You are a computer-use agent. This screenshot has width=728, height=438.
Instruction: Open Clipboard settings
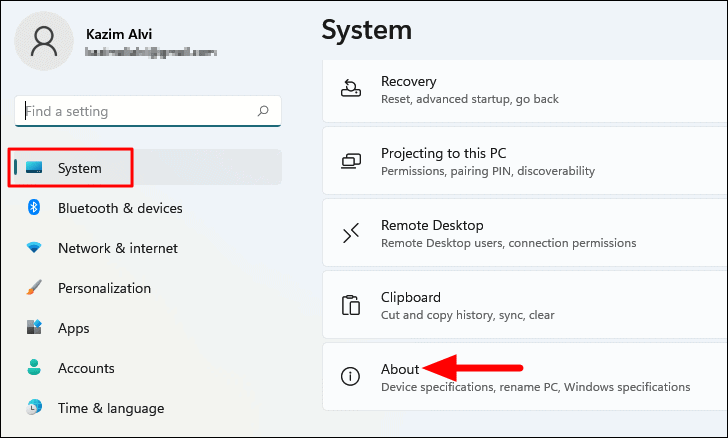pos(525,305)
